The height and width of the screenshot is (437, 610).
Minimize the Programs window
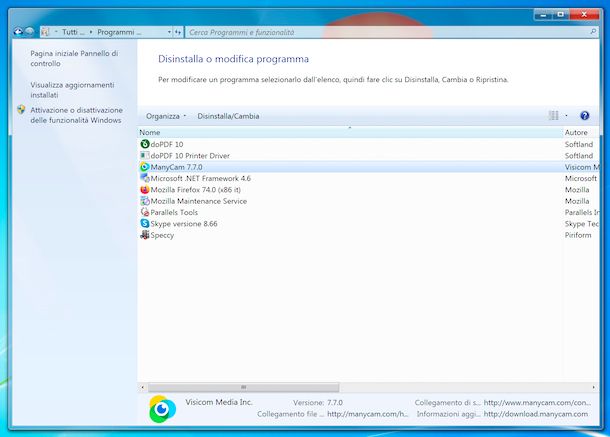point(543,15)
